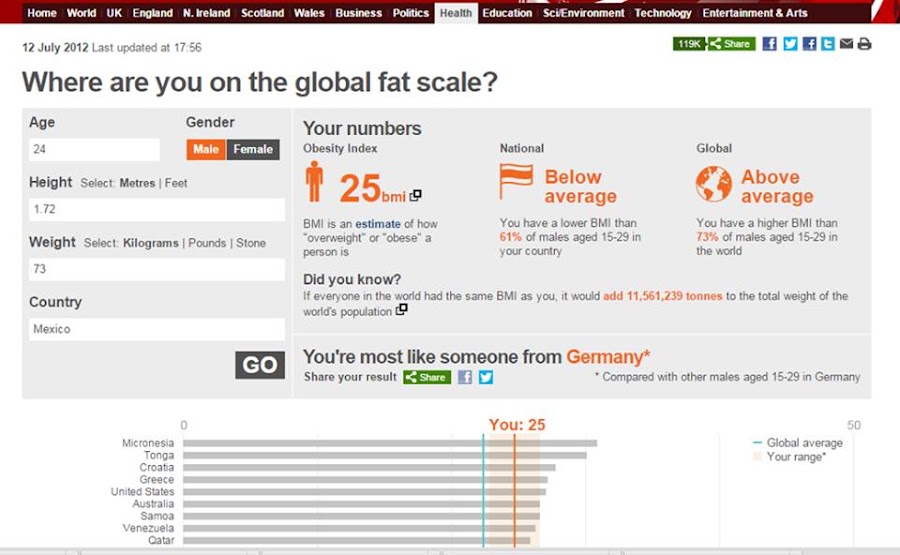Click the second Twitter icon in top row
Viewport: 900px width, 555px height.
(x=828, y=44)
